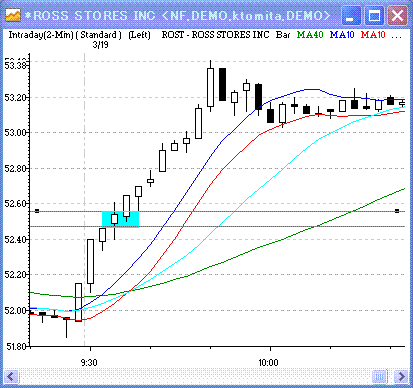Click the 53.00 price axis label
The width and height of the screenshot is (413, 388).
[15, 133]
